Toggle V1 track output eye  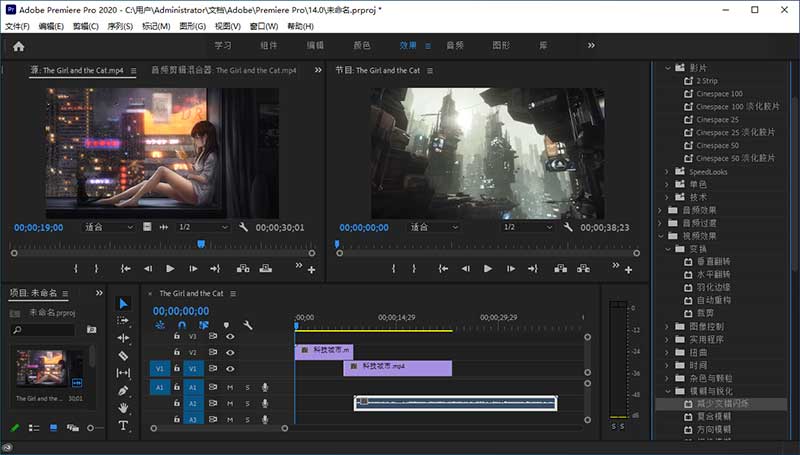pos(230,368)
